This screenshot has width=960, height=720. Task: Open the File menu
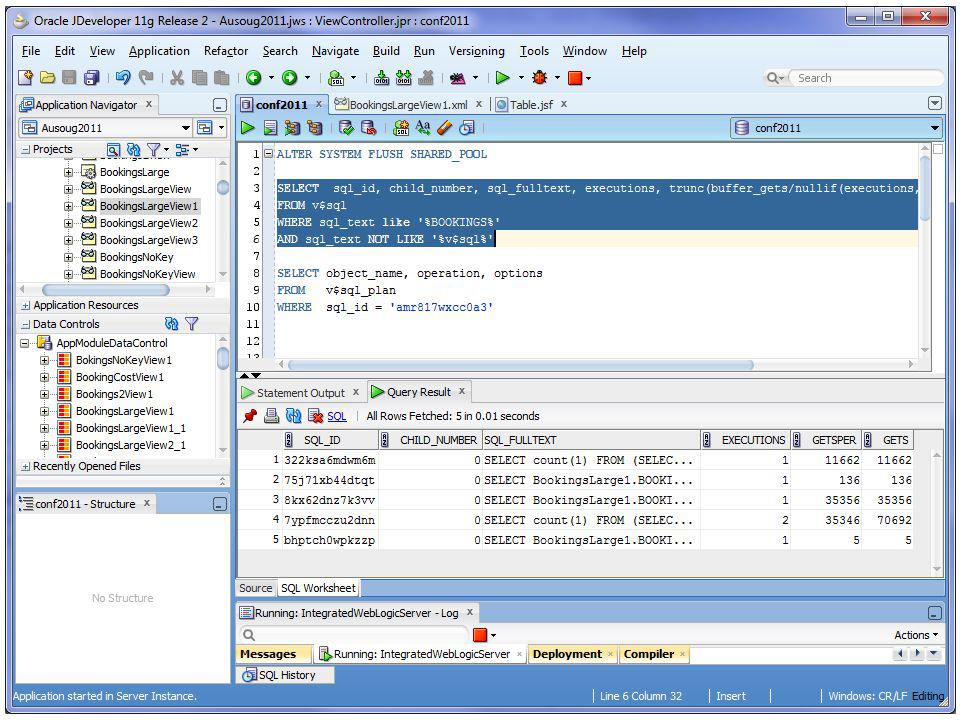[31, 51]
